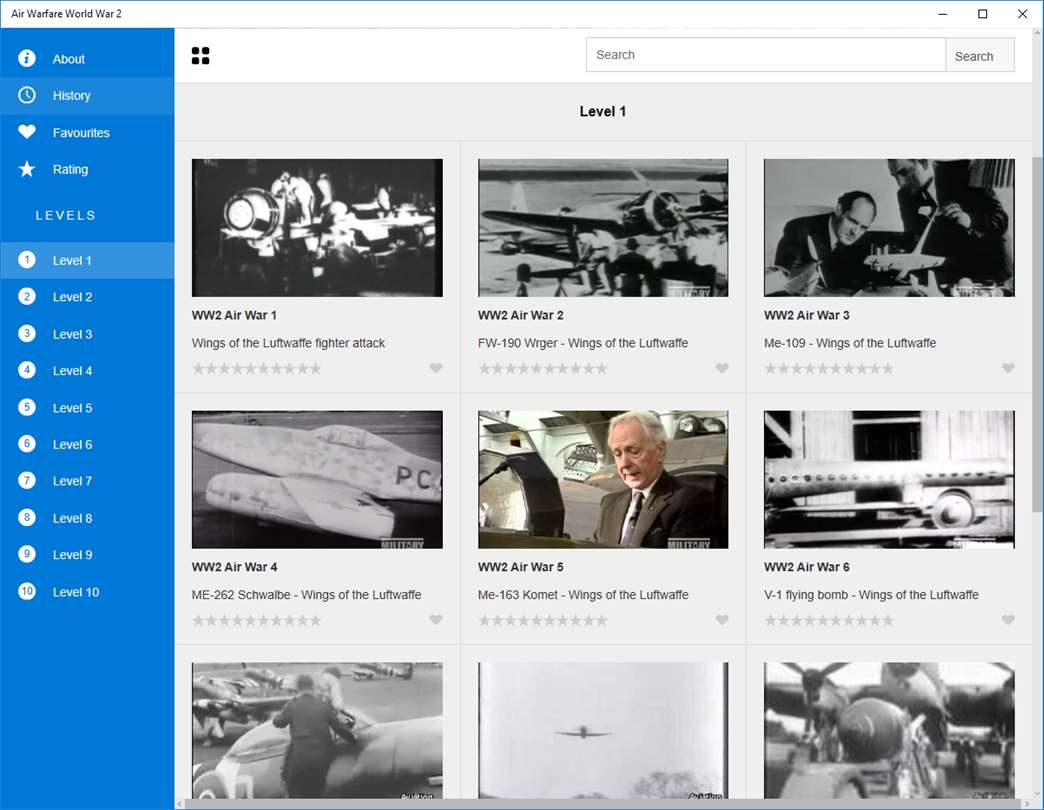Click the grid view icon in the toolbar
Viewport: 1044px width, 810px height.
(200, 56)
